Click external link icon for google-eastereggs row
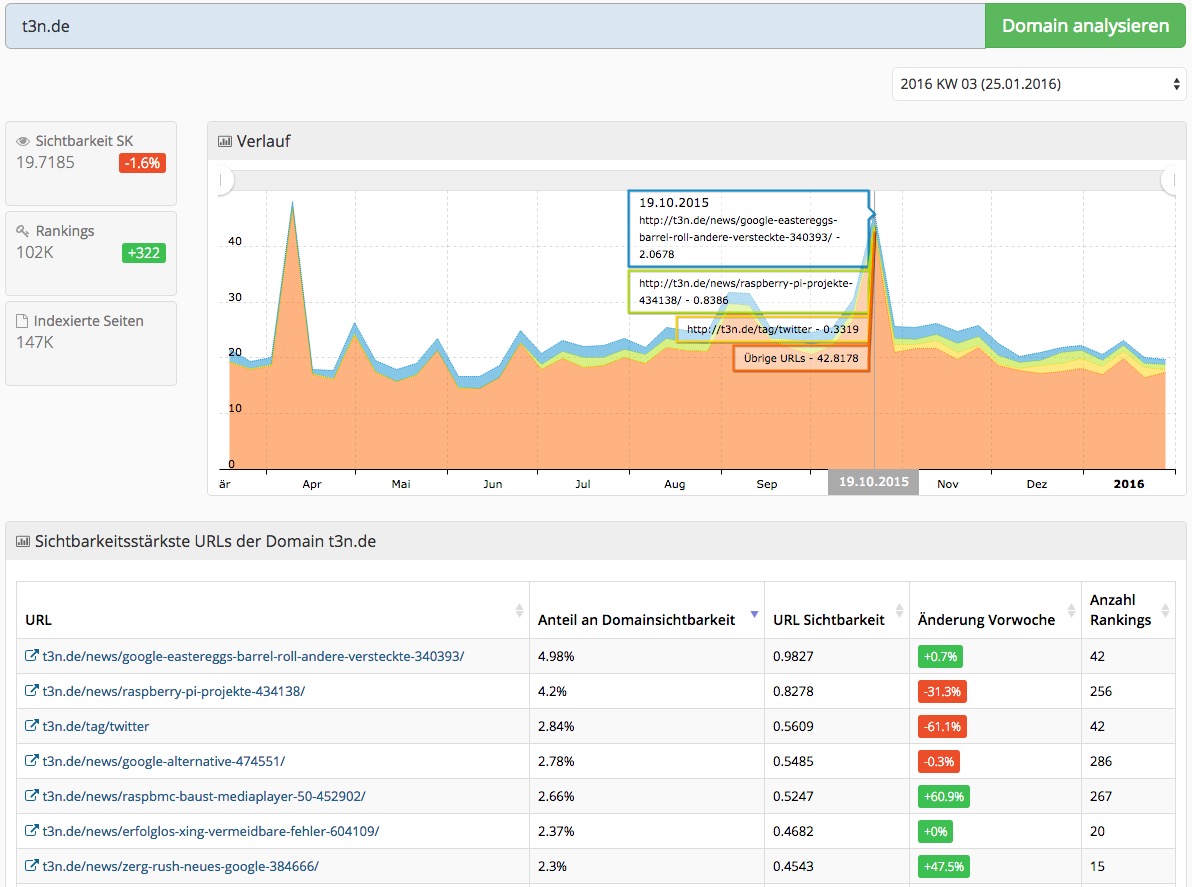 point(31,655)
